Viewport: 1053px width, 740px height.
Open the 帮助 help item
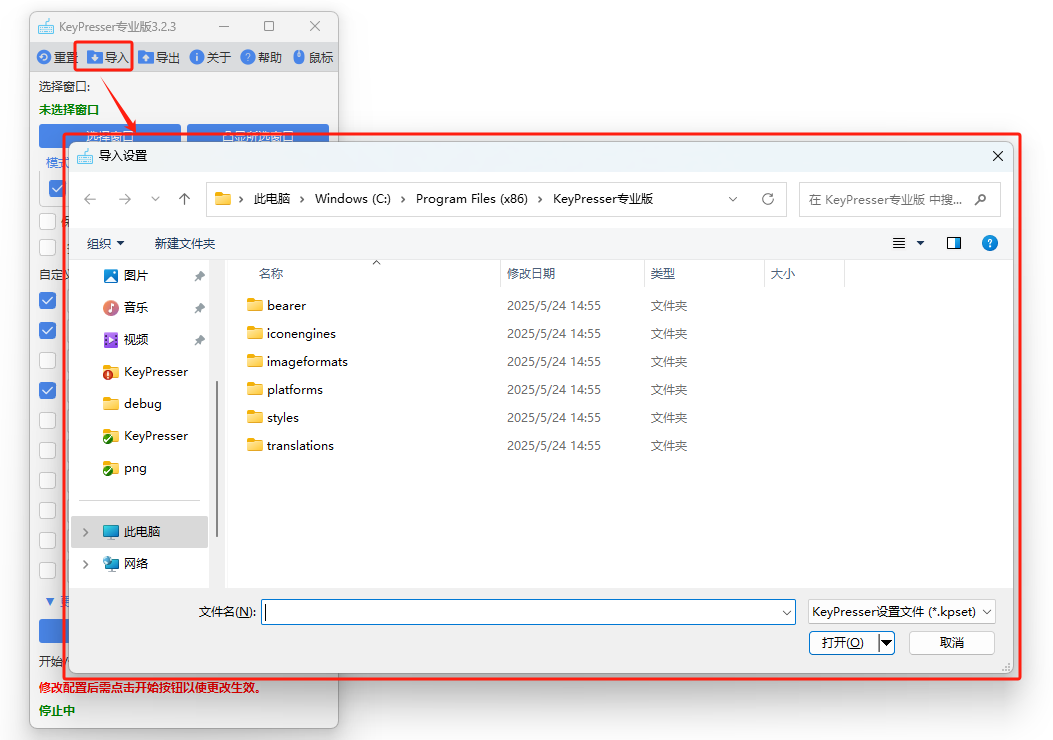point(261,58)
